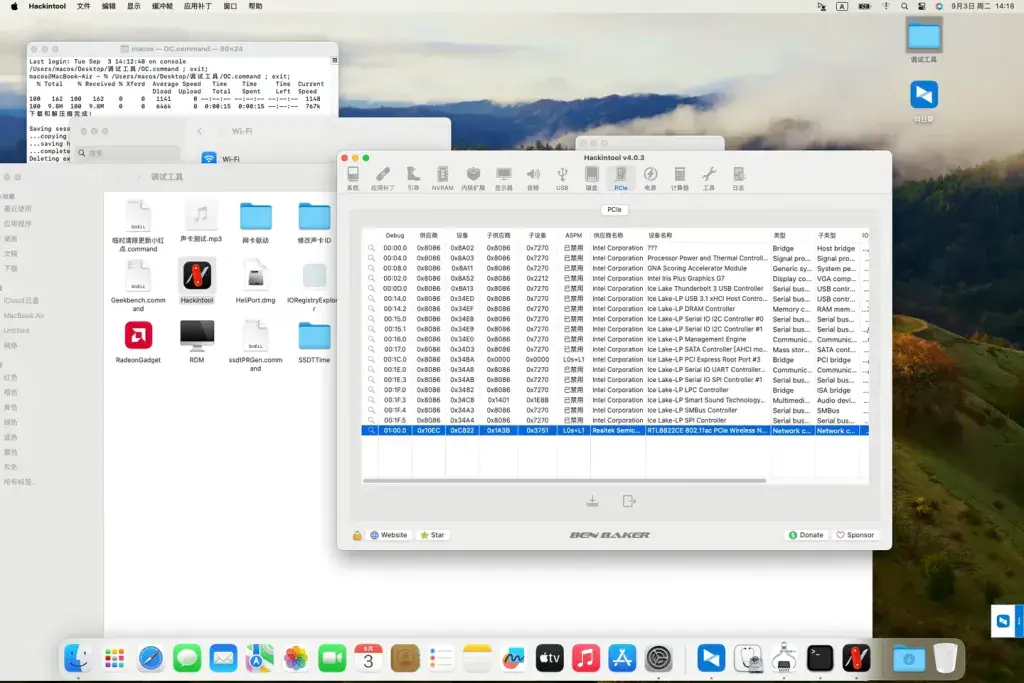This screenshot has height=683, width=1024.
Task: Open the 系统 (System) section in Hackintool
Action: click(x=353, y=178)
